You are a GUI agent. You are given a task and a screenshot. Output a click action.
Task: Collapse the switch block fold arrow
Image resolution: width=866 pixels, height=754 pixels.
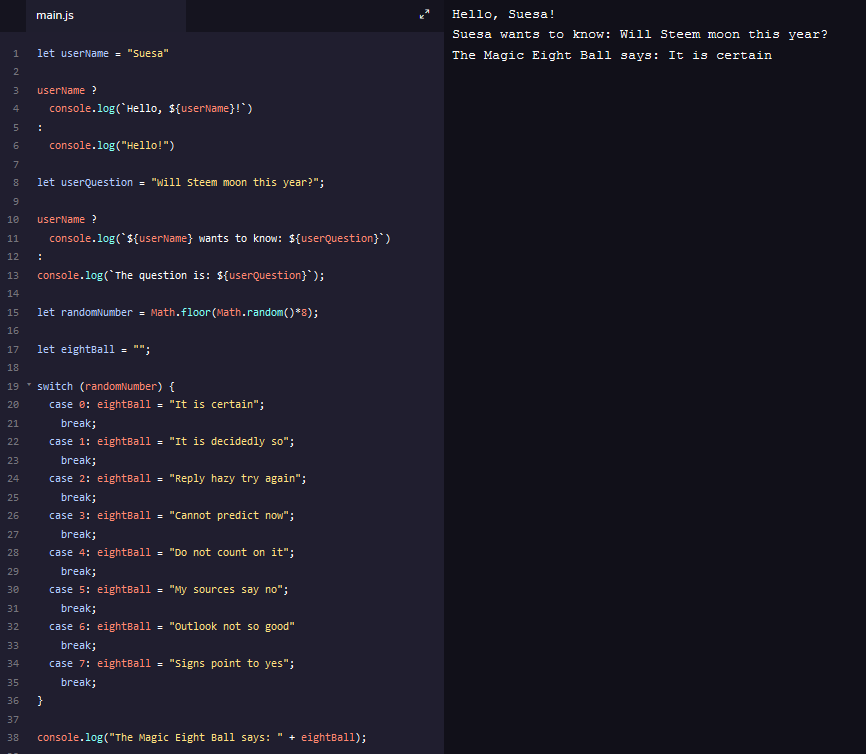click(29, 385)
